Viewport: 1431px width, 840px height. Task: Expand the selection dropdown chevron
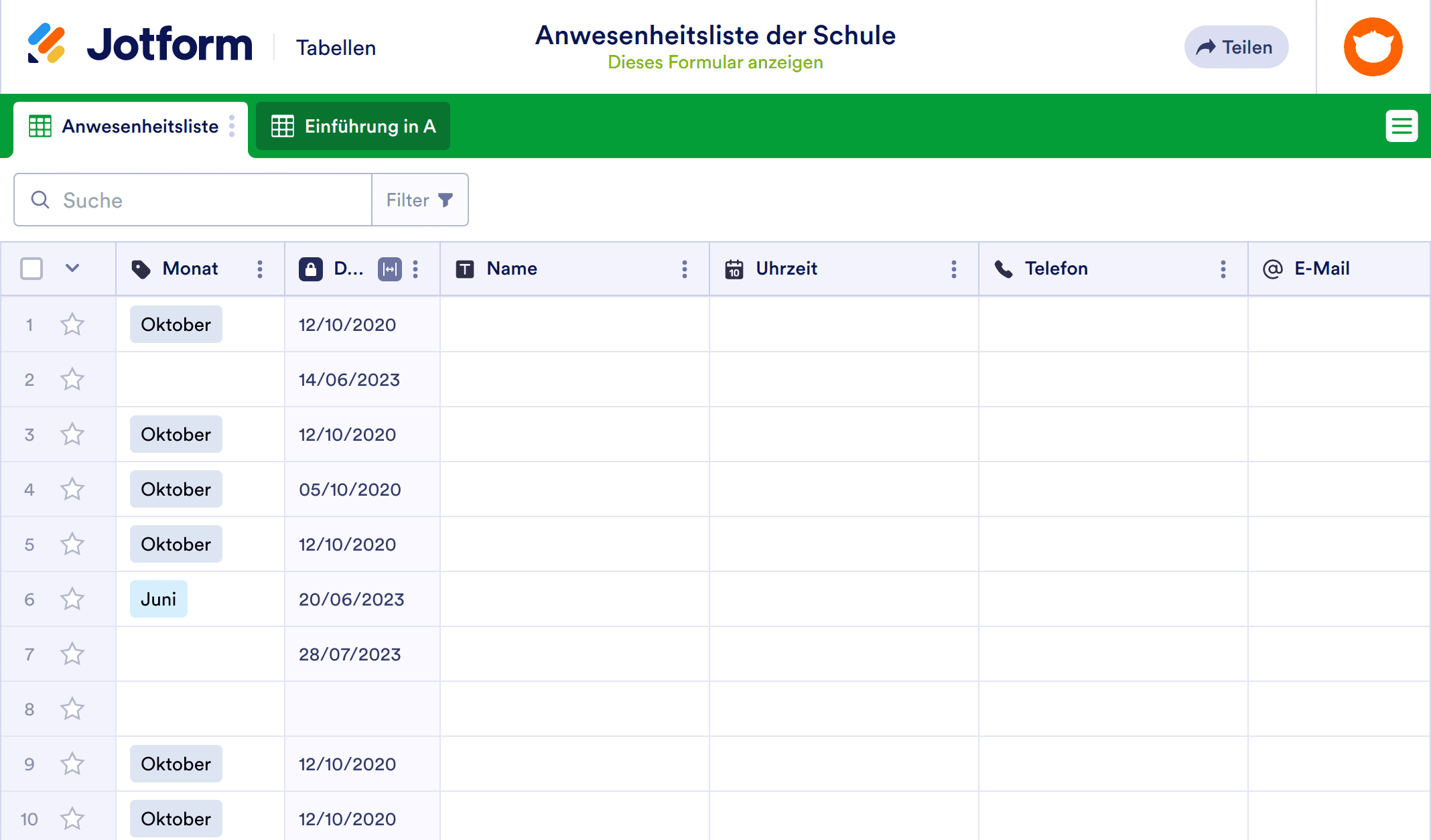pyautogui.click(x=72, y=269)
